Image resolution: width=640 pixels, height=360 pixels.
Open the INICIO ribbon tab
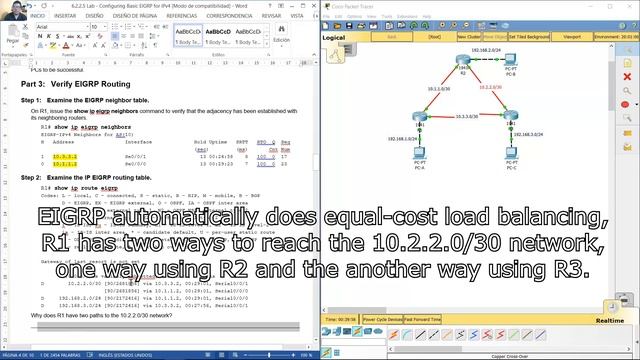(x=37, y=16)
